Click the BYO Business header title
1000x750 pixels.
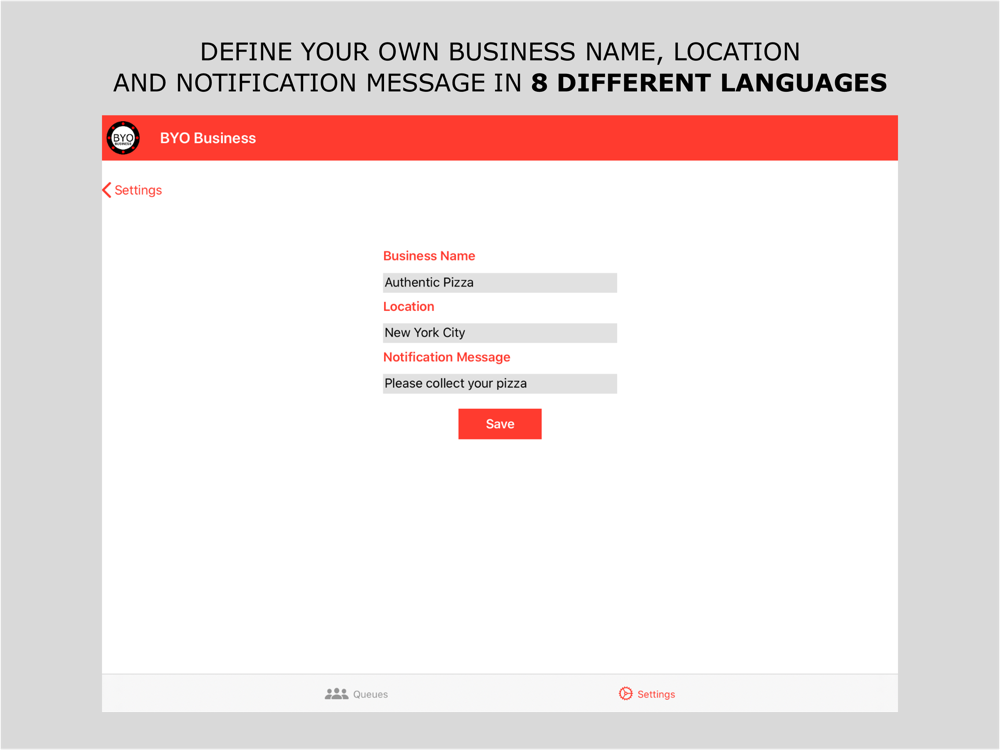click(x=208, y=138)
